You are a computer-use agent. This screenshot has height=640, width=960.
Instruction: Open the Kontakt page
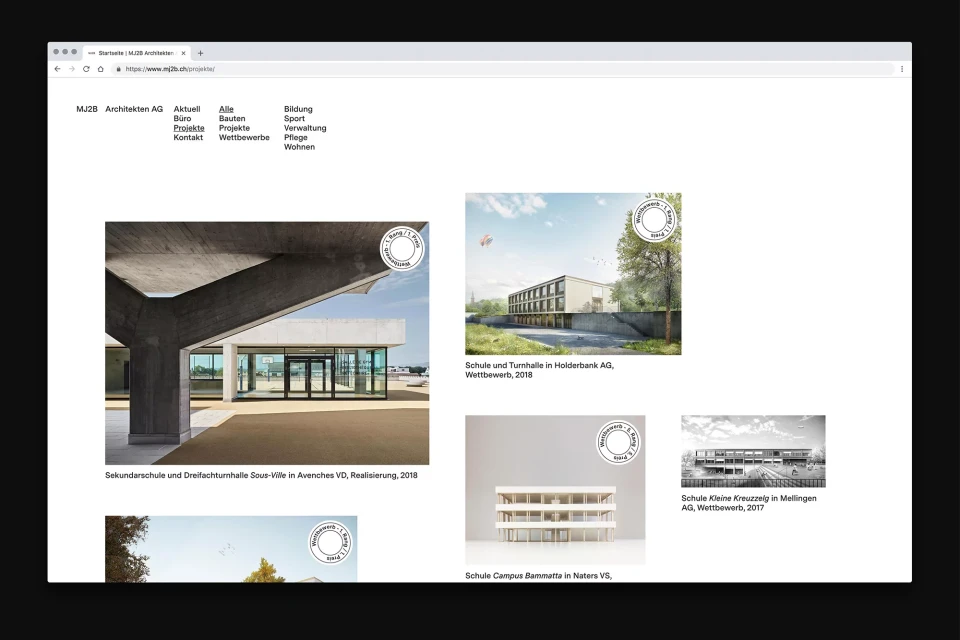tap(188, 137)
